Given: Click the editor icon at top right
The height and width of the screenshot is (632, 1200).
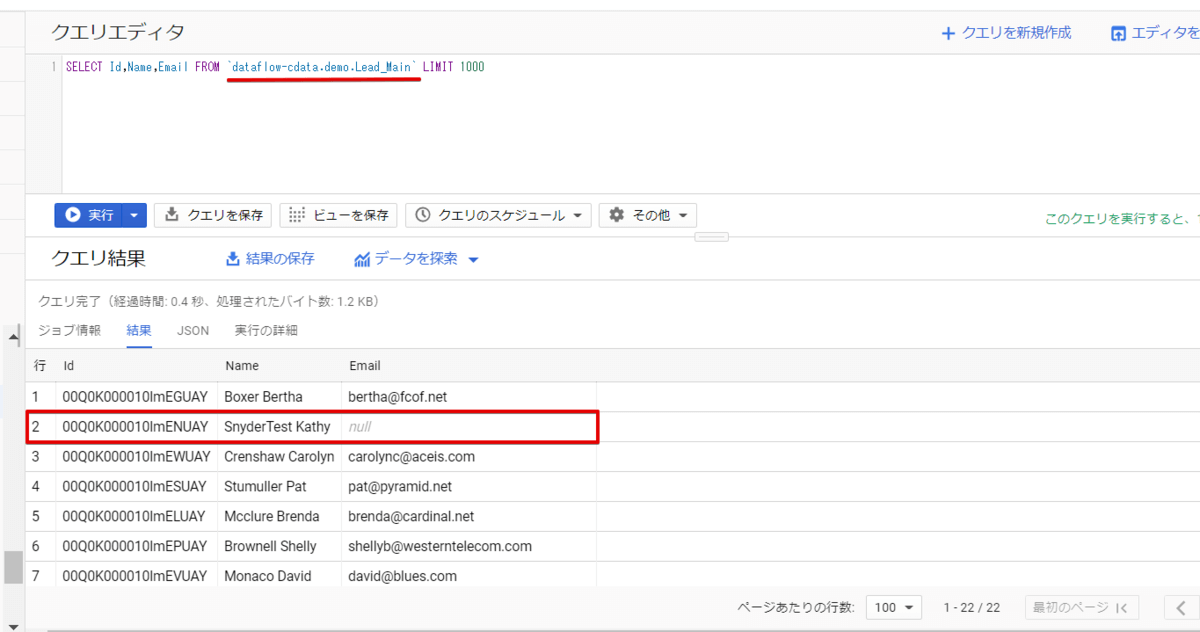Looking at the screenshot, I should pyautogui.click(x=1119, y=33).
